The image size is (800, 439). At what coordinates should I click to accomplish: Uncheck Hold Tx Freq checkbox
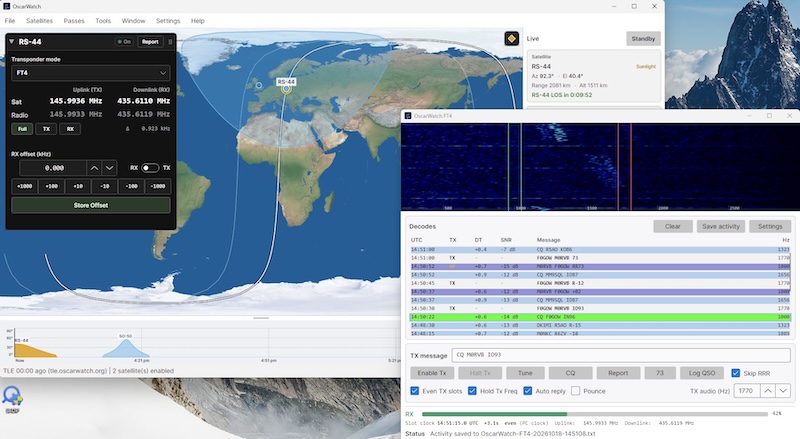click(x=472, y=391)
